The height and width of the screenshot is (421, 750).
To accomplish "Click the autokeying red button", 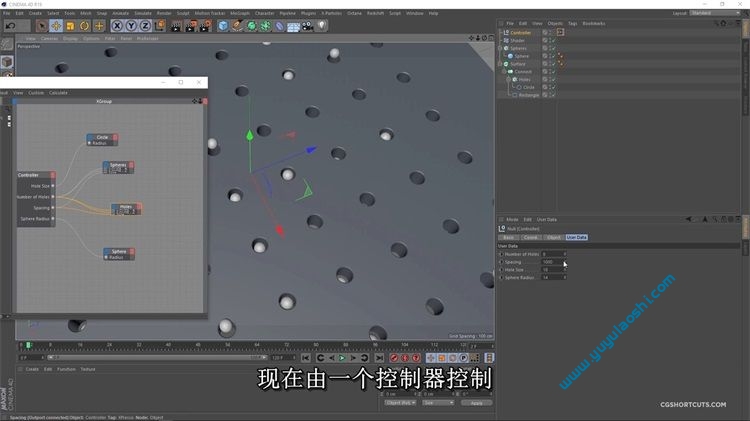I will click(x=405, y=358).
